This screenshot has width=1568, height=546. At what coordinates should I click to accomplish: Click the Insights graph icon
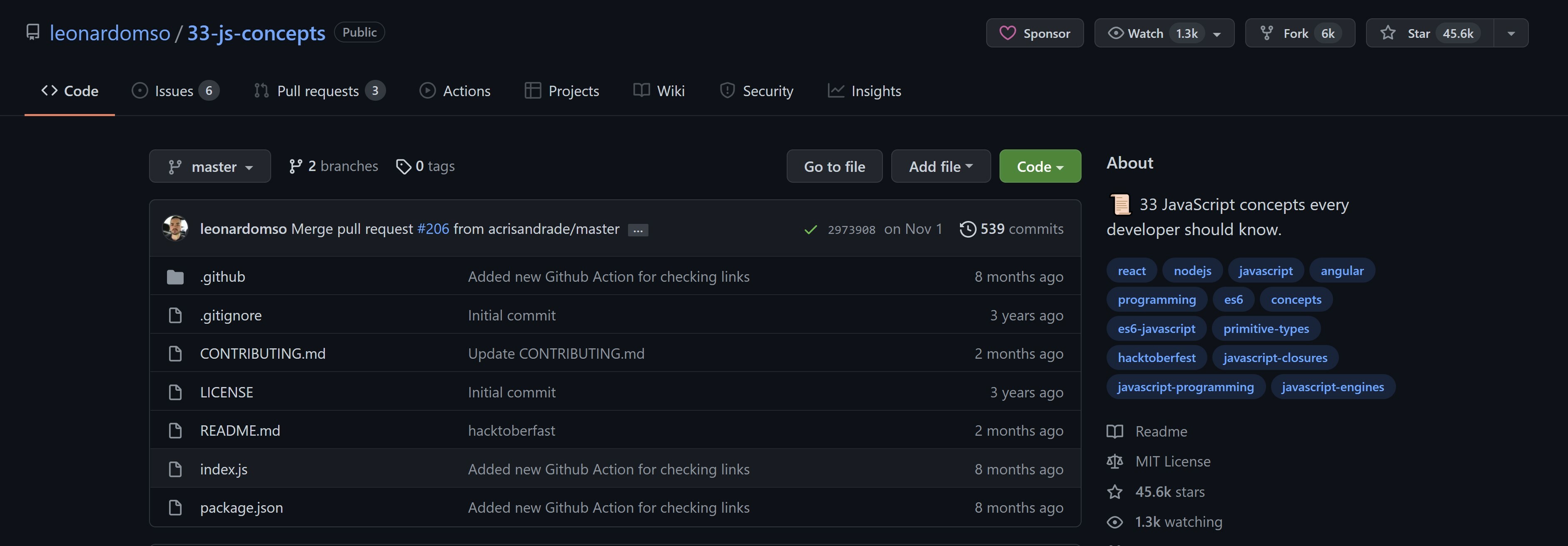coord(836,91)
